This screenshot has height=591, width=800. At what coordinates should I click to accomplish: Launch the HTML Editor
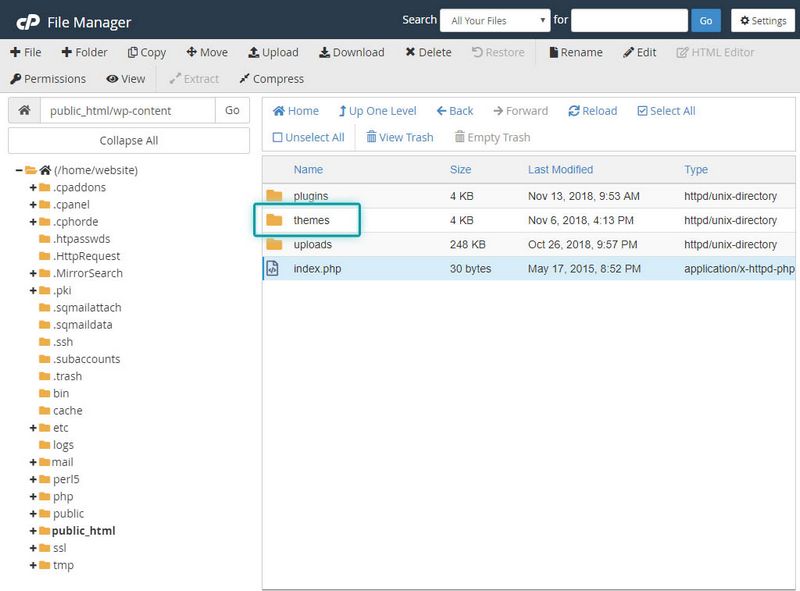[x=715, y=52]
